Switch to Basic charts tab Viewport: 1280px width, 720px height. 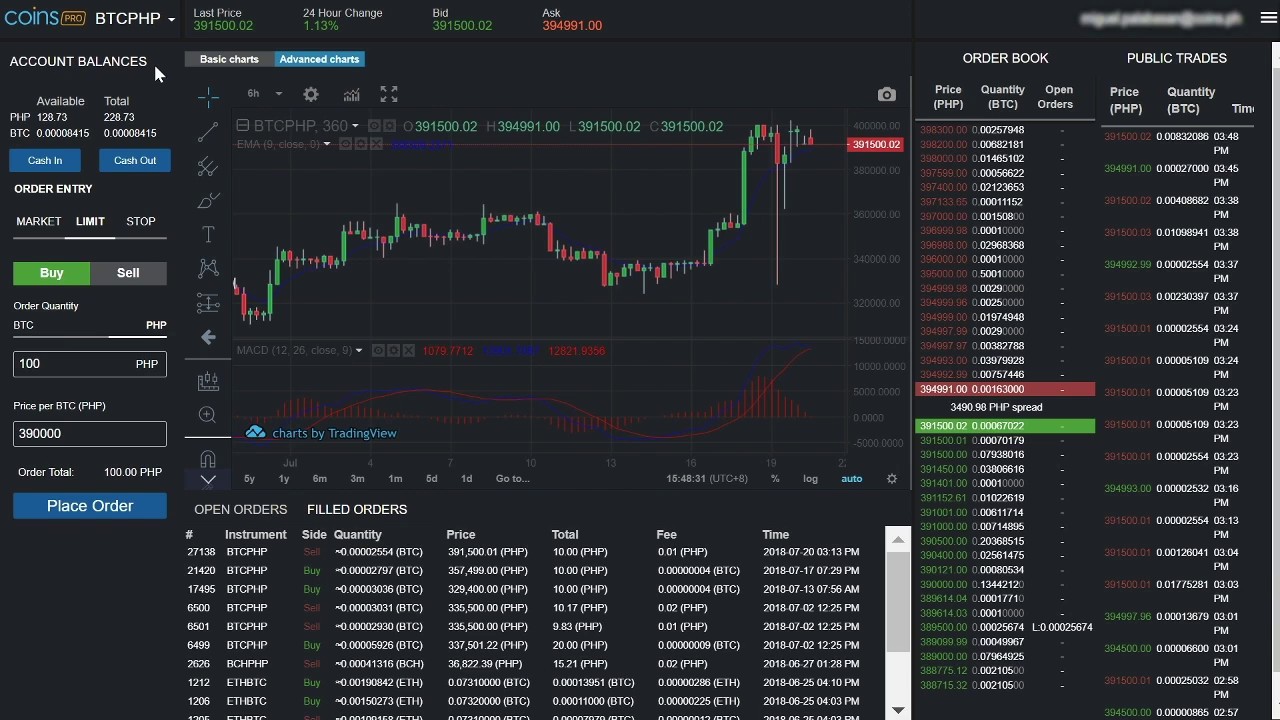pyautogui.click(x=229, y=59)
